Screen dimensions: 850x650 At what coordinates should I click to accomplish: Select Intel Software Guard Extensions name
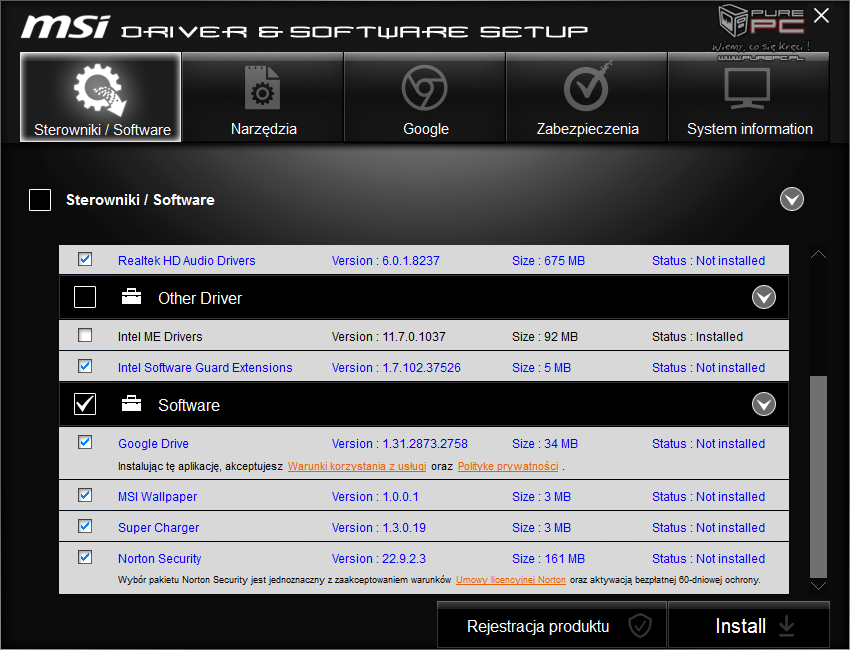[x=205, y=368]
